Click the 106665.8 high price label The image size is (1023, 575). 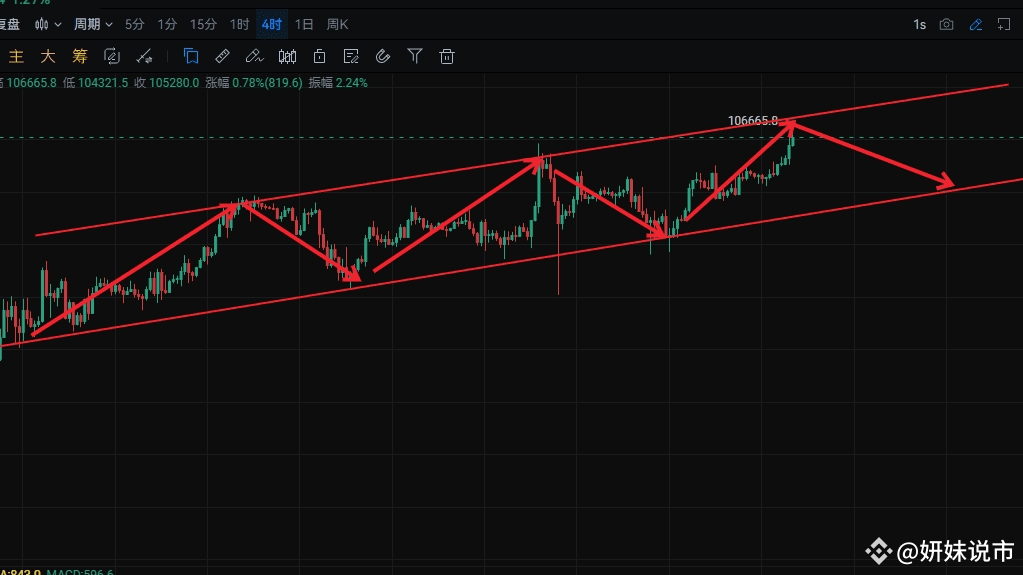[753, 121]
